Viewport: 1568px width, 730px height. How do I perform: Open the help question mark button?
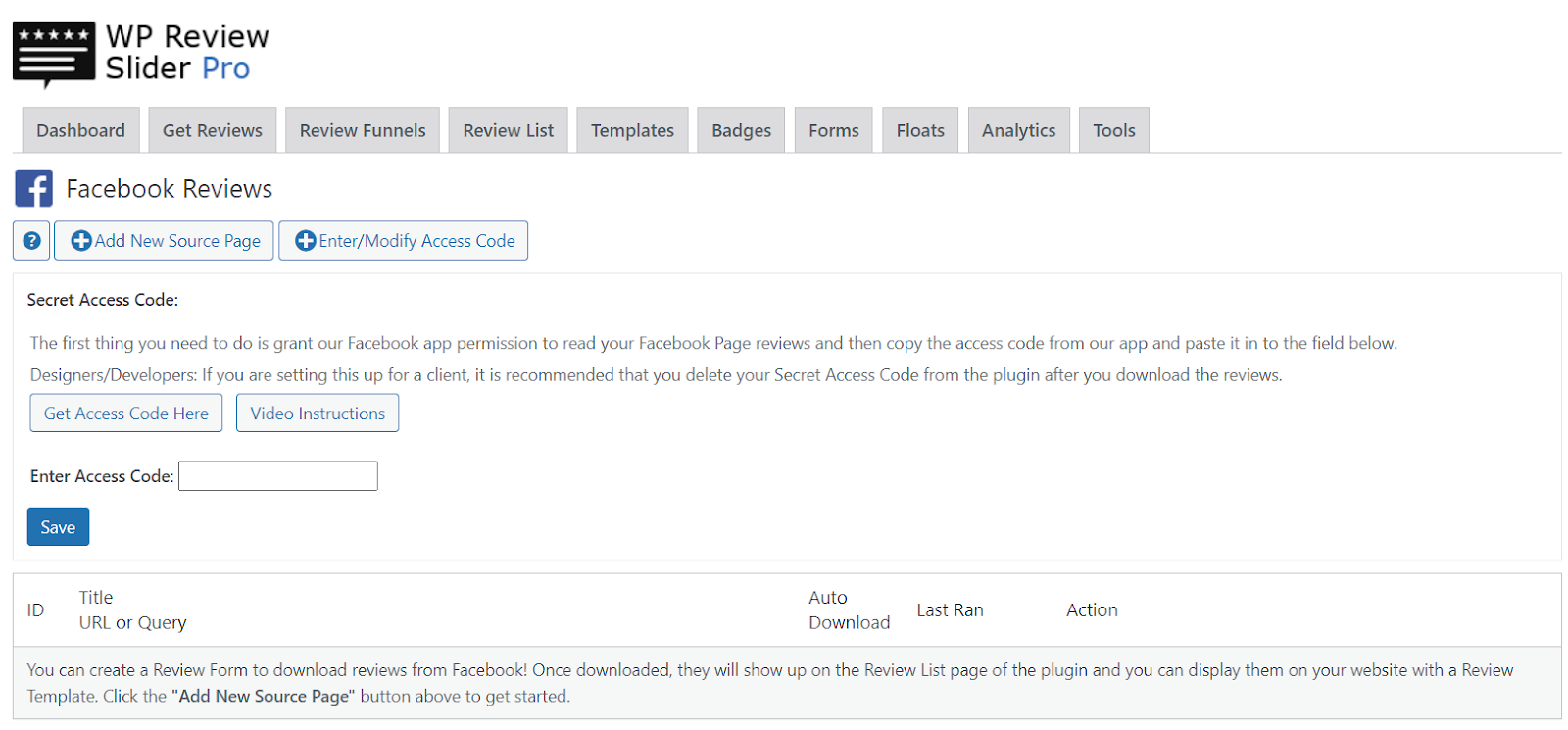click(31, 241)
